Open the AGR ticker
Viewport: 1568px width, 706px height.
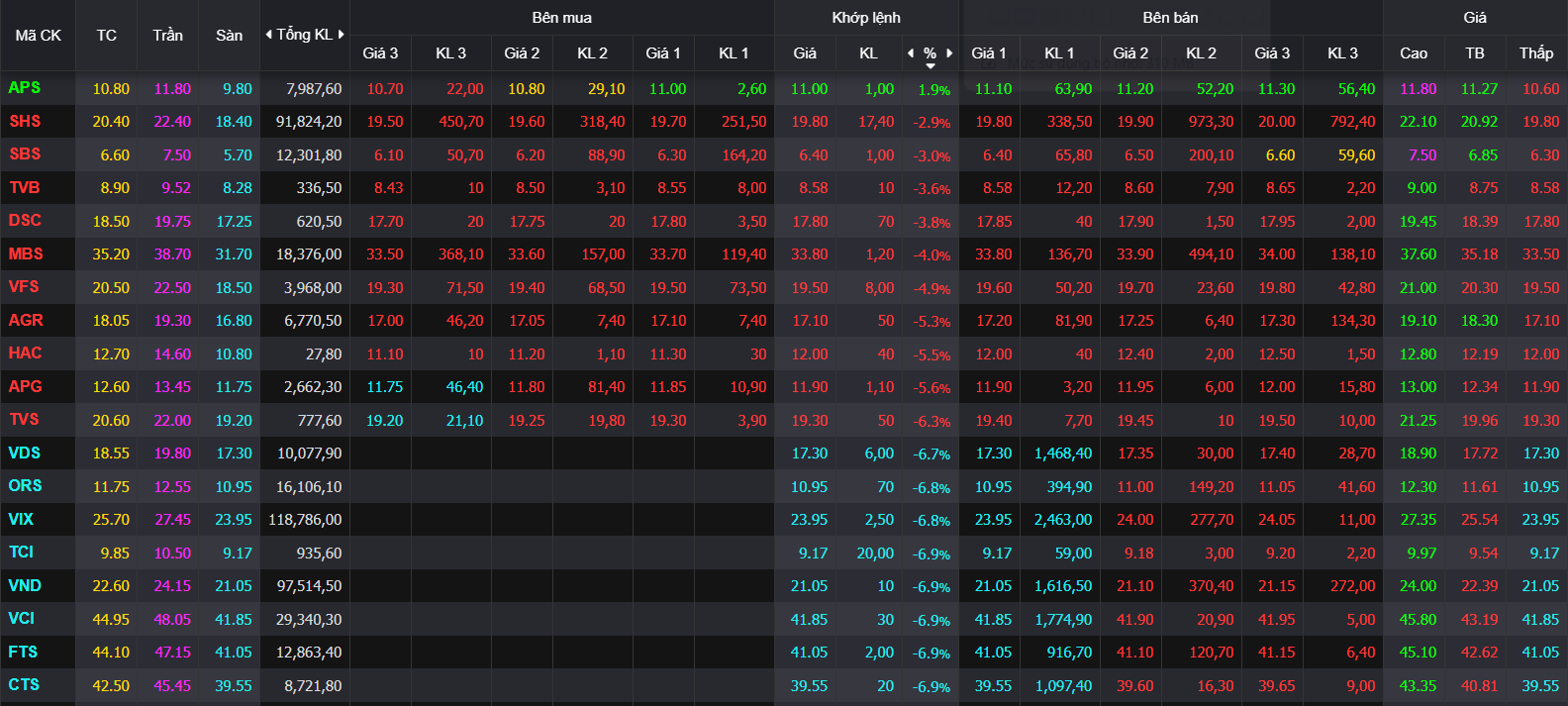click(x=26, y=320)
